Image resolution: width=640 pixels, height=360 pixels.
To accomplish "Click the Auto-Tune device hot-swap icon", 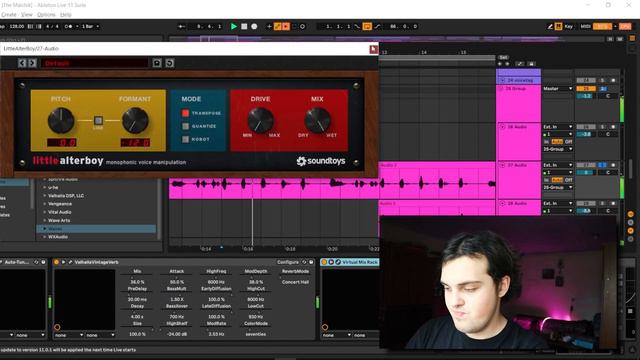I will pos(36,262).
